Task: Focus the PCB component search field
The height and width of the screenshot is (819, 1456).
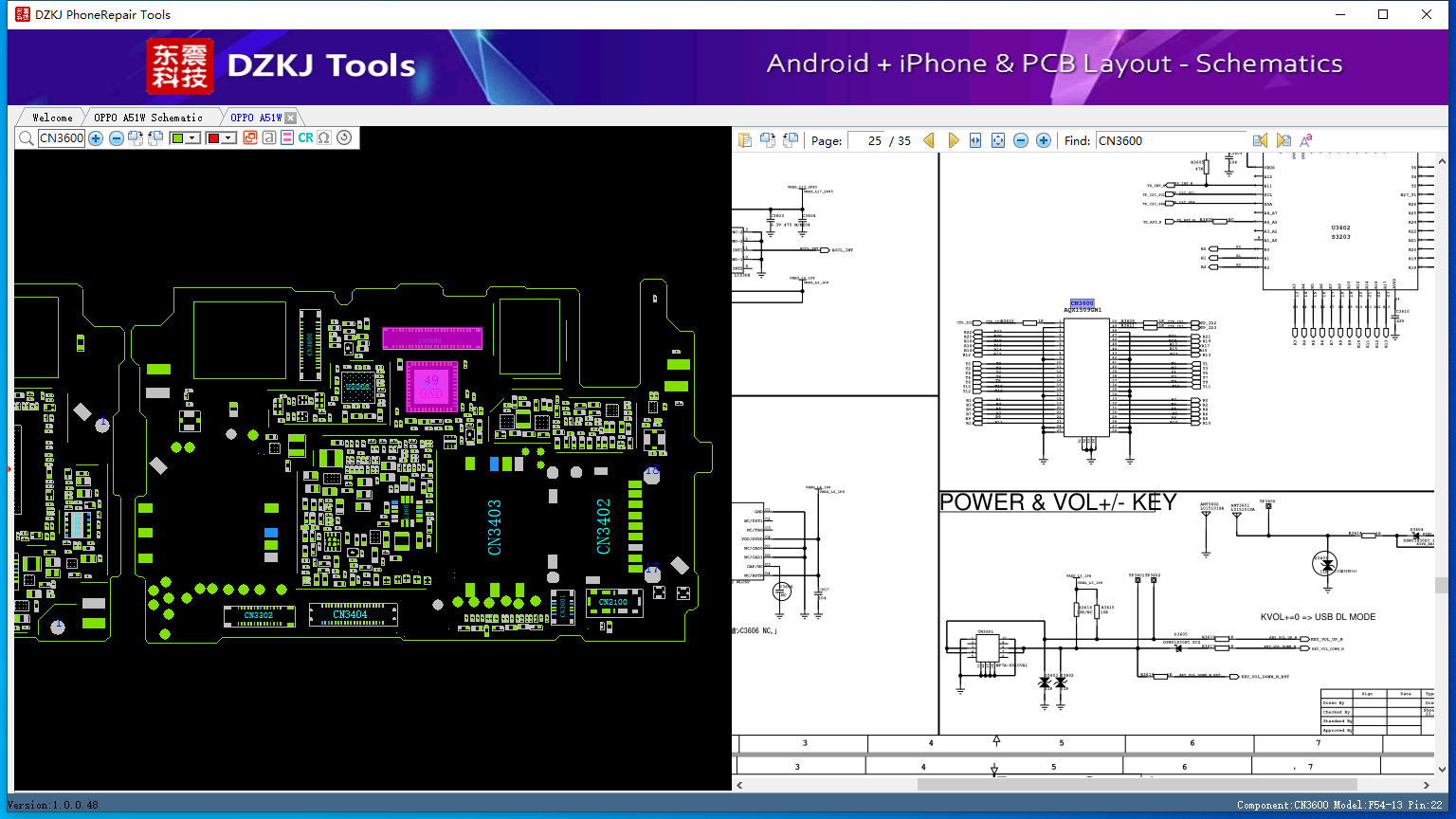Action: [x=62, y=138]
